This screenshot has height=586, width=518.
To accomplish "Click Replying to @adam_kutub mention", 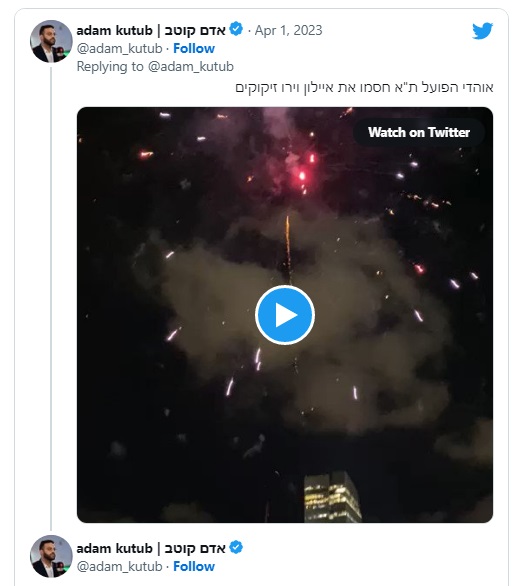I will [191, 67].
